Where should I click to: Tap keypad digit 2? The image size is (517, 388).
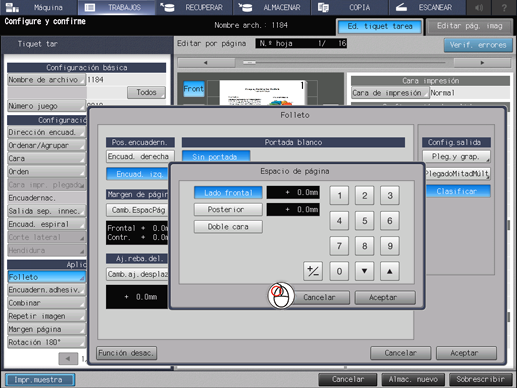coord(364,195)
